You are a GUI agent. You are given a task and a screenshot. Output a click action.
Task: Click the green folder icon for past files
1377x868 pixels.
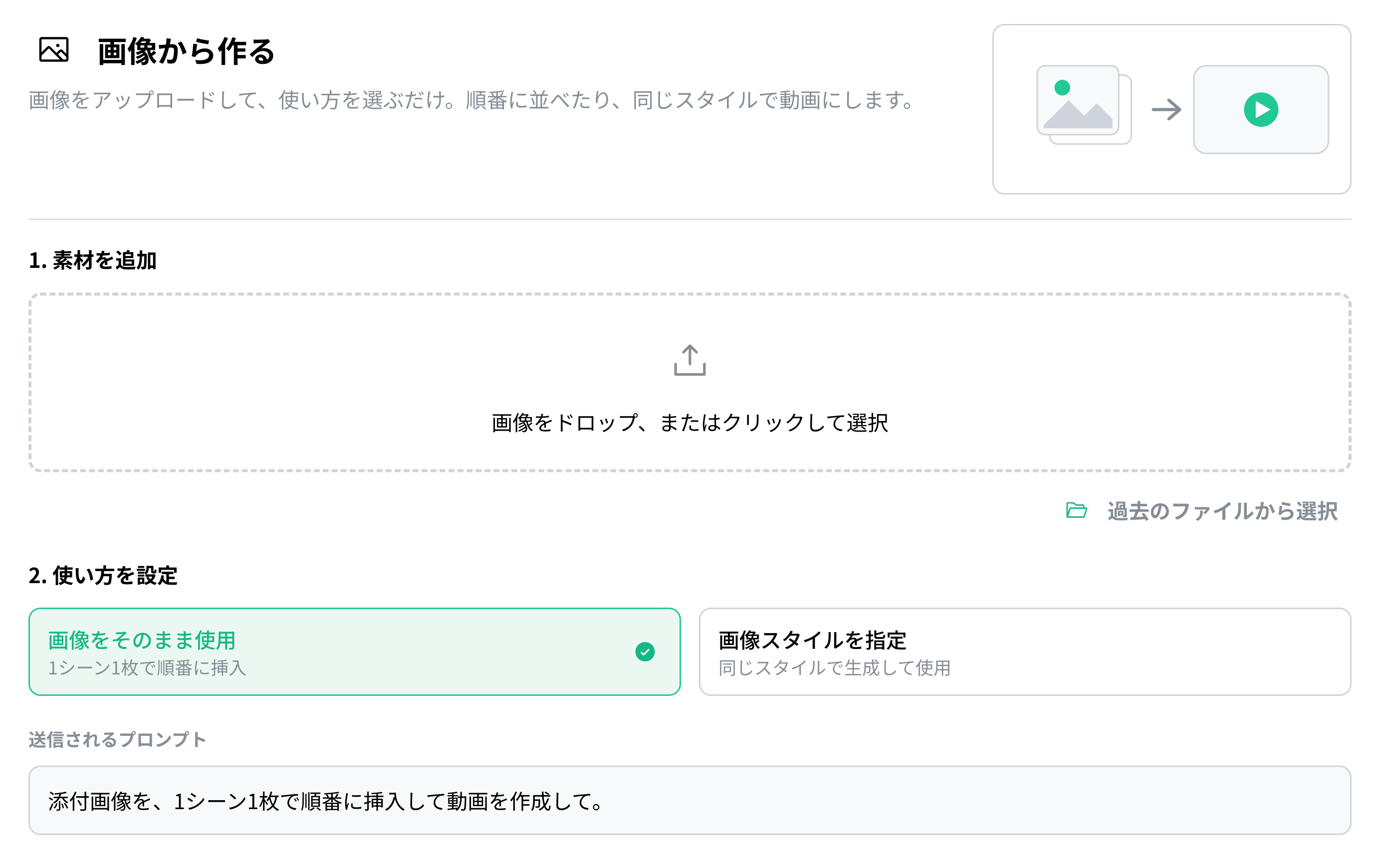click(x=1076, y=510)
